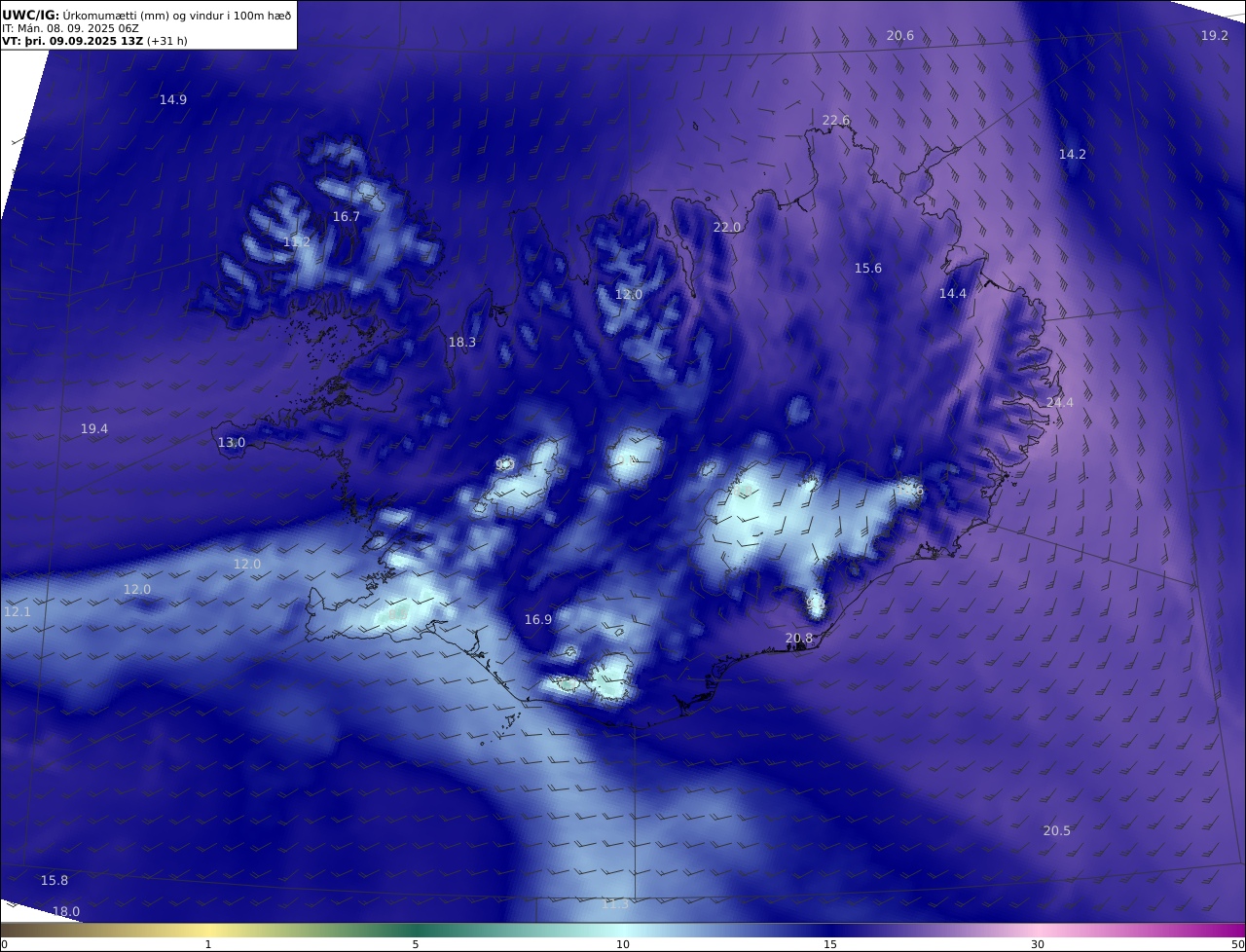Click the 19.4 value label
Viewport: 1246px width, 952px height.
(x=94, y=428)
